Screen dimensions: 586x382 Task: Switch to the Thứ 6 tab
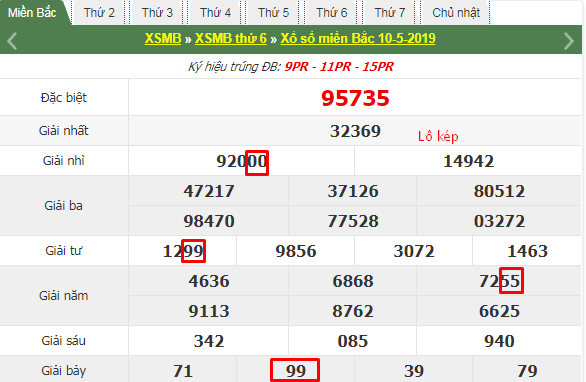pyautogui.click(x=331, y=13)
